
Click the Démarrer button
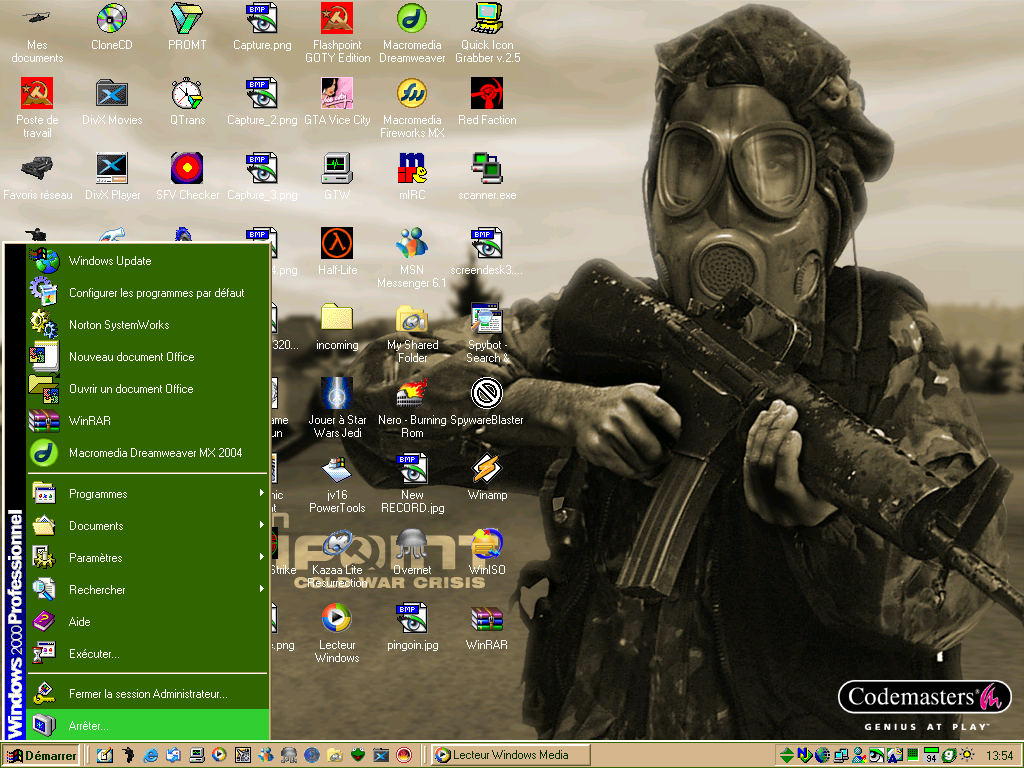[40, 756]
